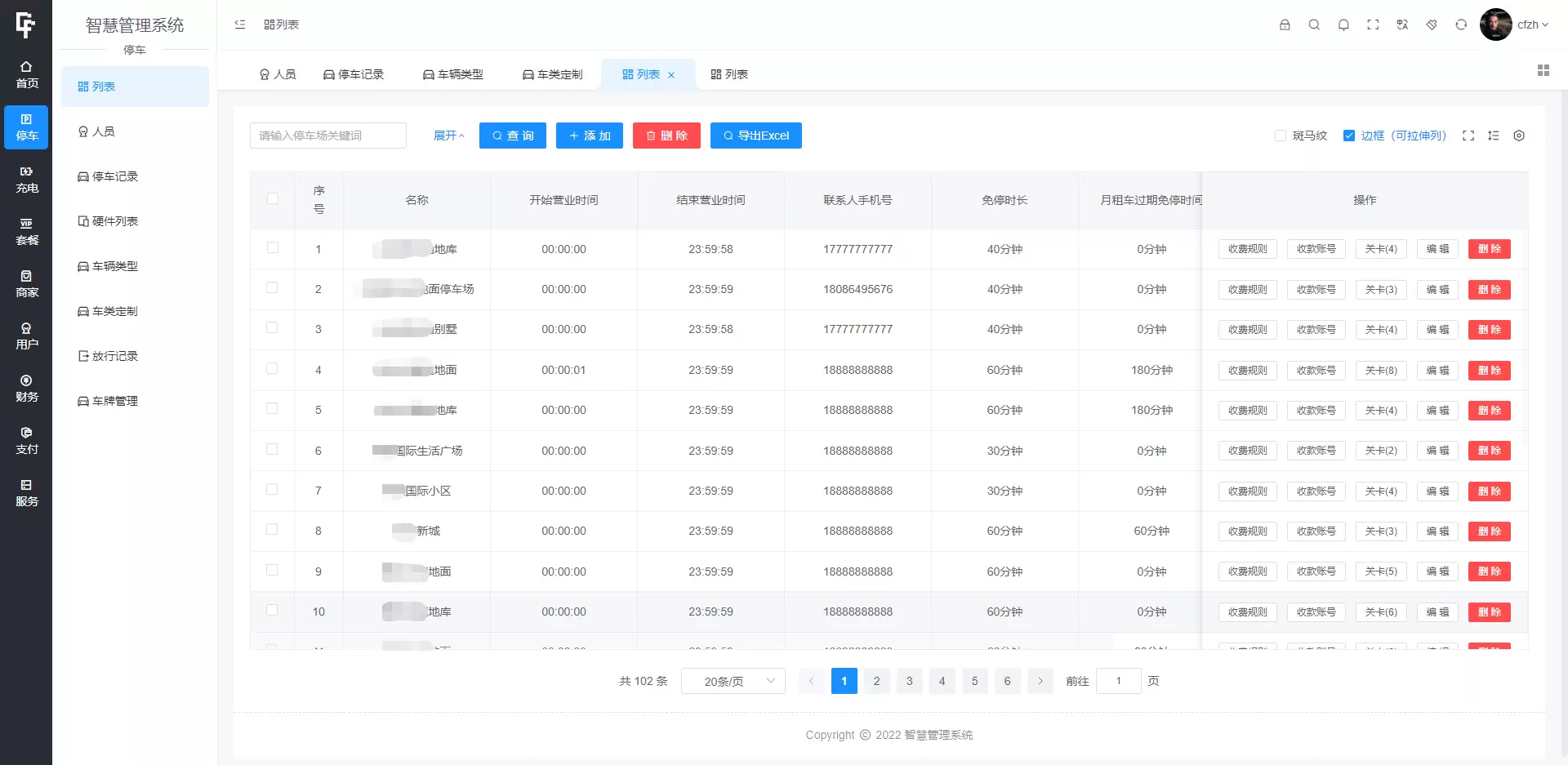Enable the 斑马纹 zebra stripe checkbox
Viewport: 1568px width, 765px height.
tap(1281, 136)
